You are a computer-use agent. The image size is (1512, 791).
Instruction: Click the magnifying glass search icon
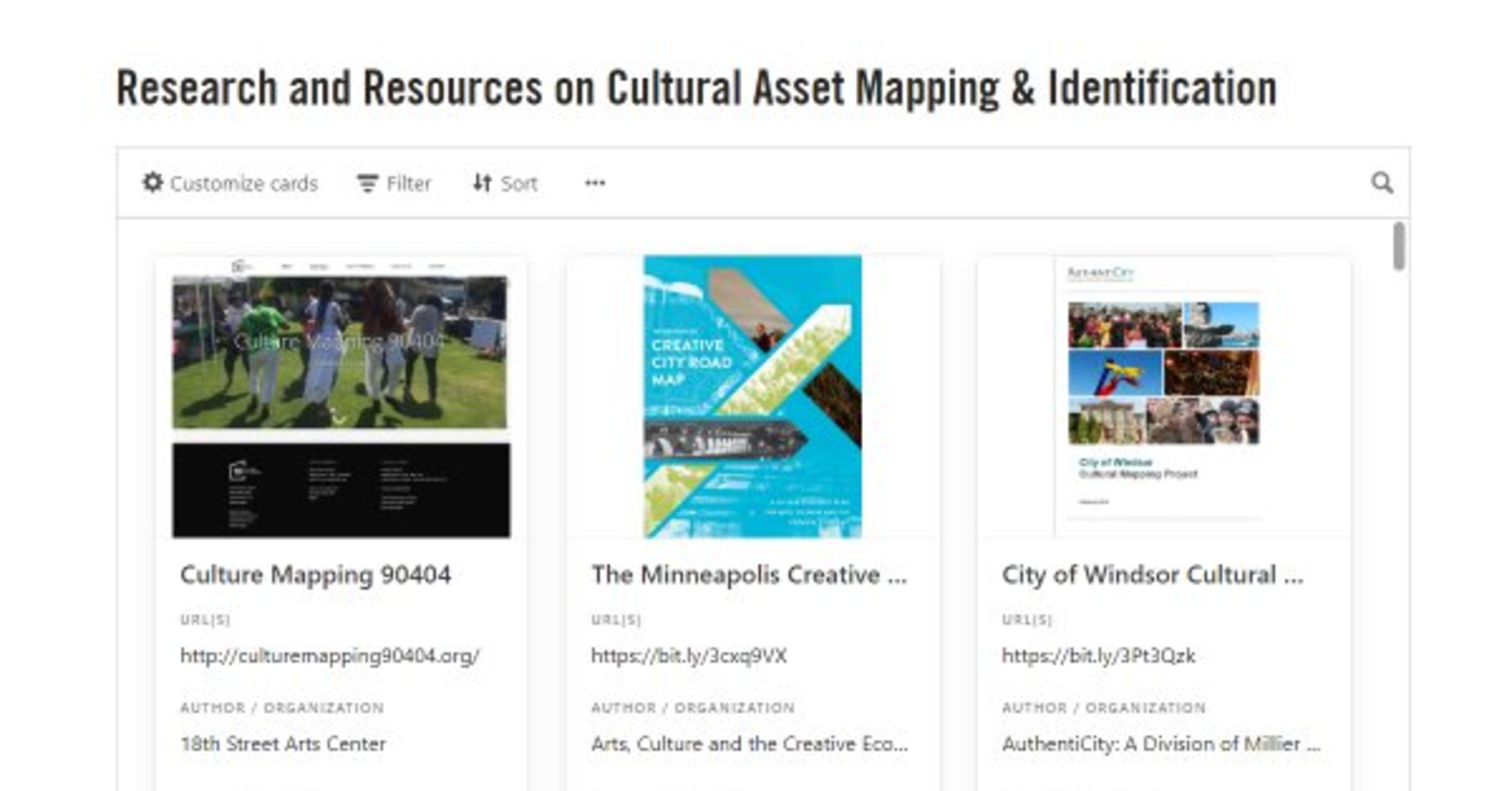pos(1381,183)
